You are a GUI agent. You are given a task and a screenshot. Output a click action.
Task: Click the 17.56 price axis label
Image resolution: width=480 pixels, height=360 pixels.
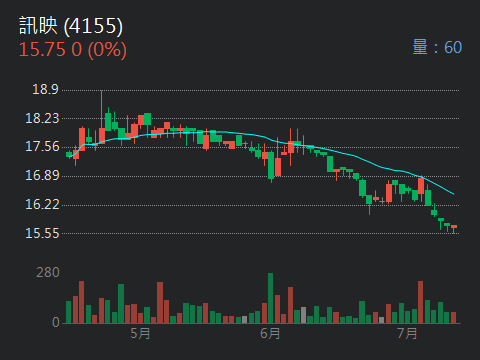pos(42,147)
